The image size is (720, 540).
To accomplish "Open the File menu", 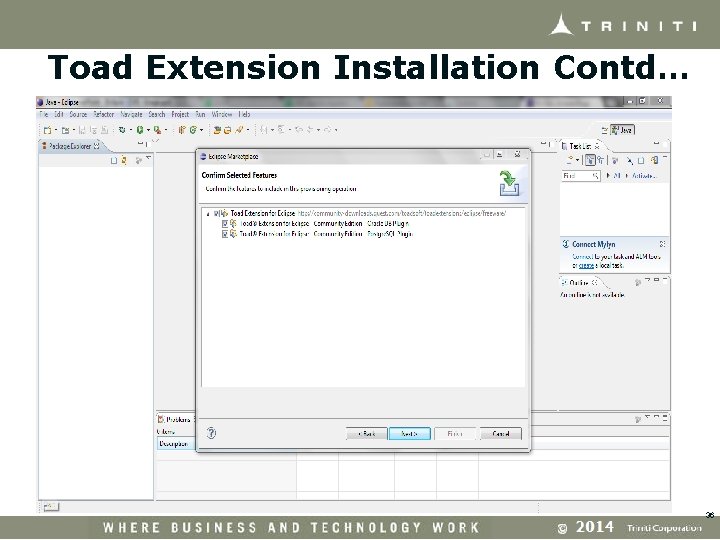I will [44, 114].
